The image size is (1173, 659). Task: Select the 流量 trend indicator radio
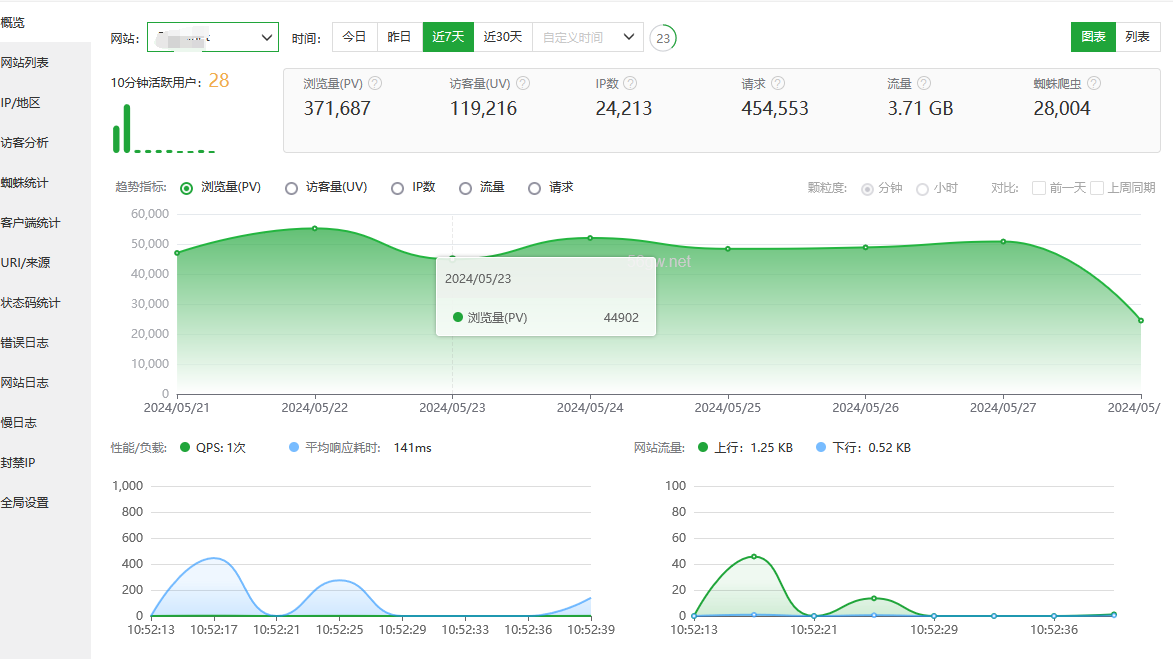(465, 188)
